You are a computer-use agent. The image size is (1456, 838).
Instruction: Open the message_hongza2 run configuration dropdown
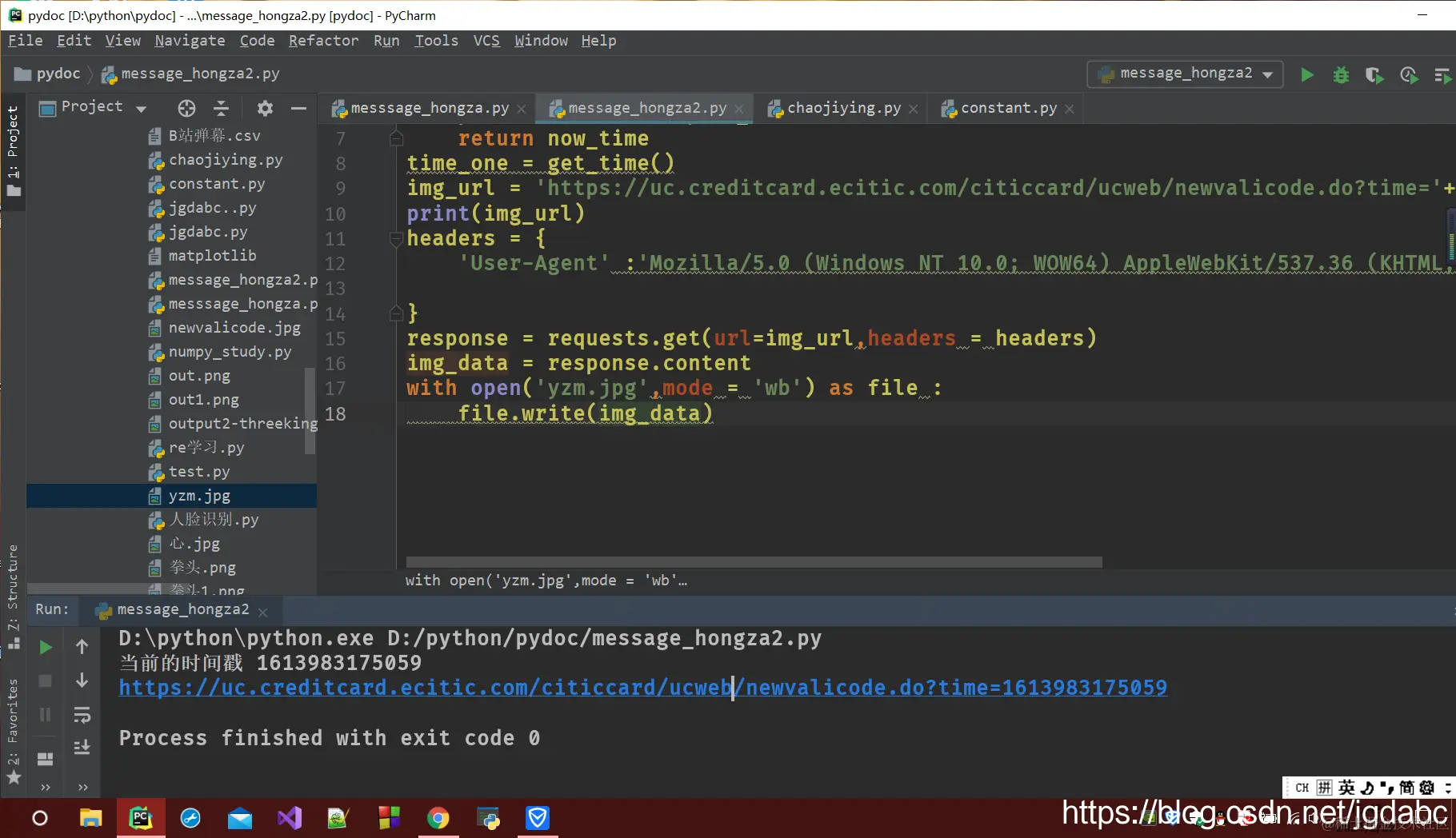(1186, 74)
